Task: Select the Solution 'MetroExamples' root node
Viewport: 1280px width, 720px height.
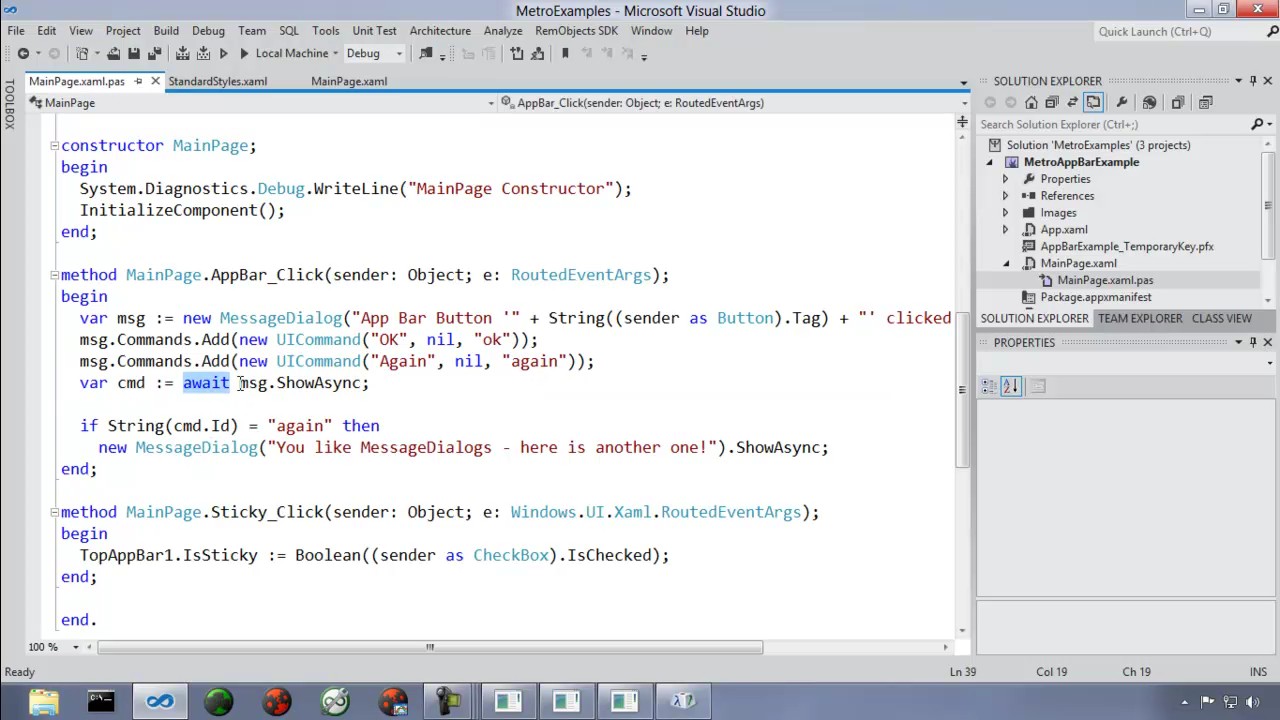Action: 1099,145
